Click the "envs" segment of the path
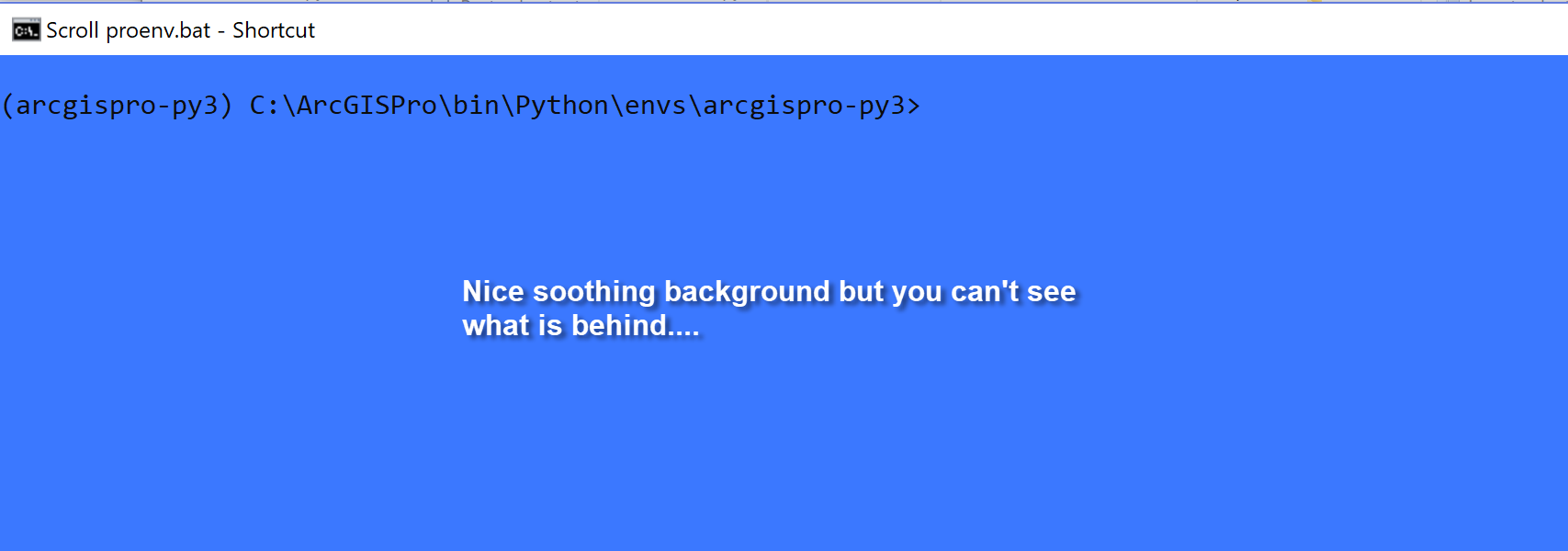The height and width of the screenshot is (551, 1568). 655,107
